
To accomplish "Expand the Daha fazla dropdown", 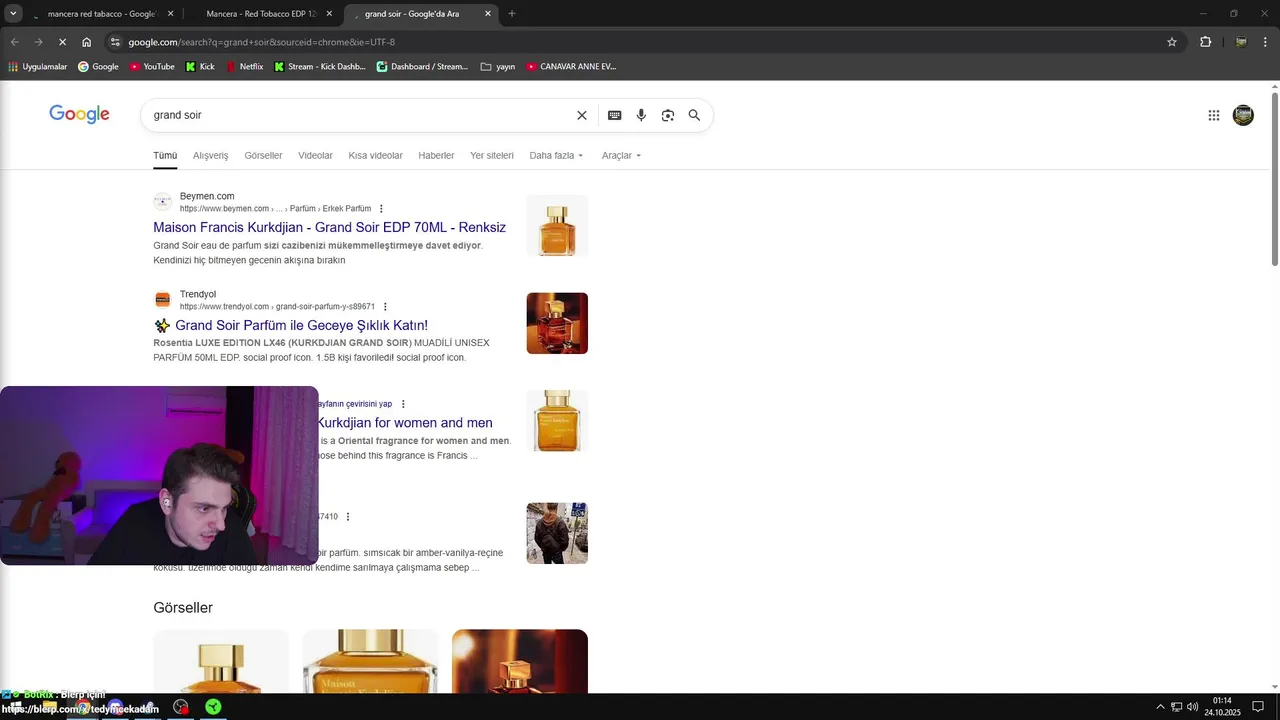I will [556, 156].
